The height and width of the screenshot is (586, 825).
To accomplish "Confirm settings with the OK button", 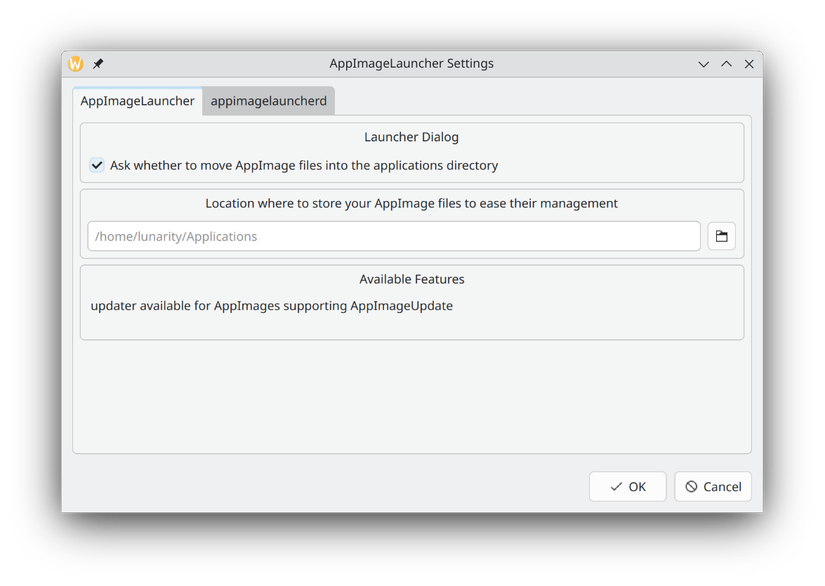I will 627,486.
